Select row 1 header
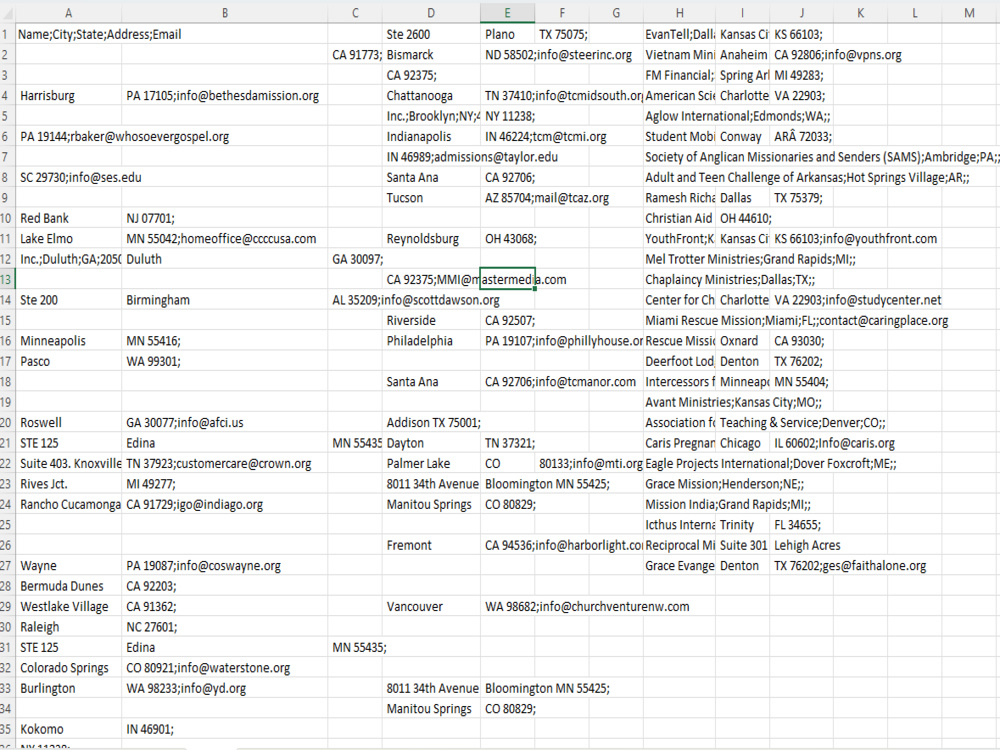The image size is (1000, 750). [6, 34]
